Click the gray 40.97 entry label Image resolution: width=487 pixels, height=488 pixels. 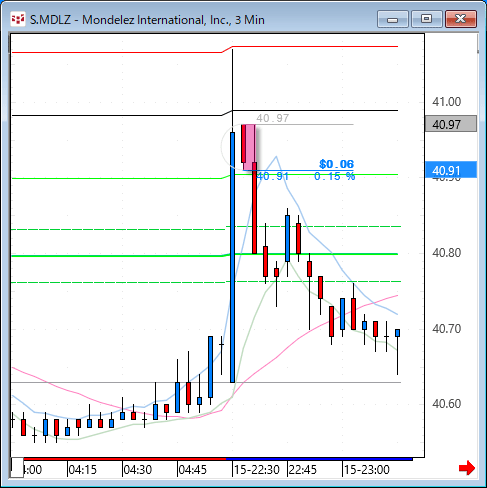272,118
